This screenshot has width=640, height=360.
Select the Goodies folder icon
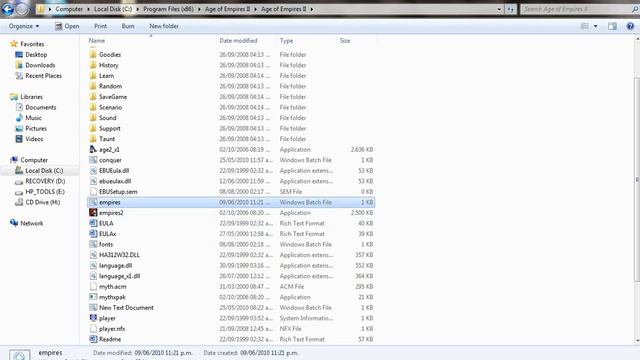pyautogui.click(x=93, y=54)
